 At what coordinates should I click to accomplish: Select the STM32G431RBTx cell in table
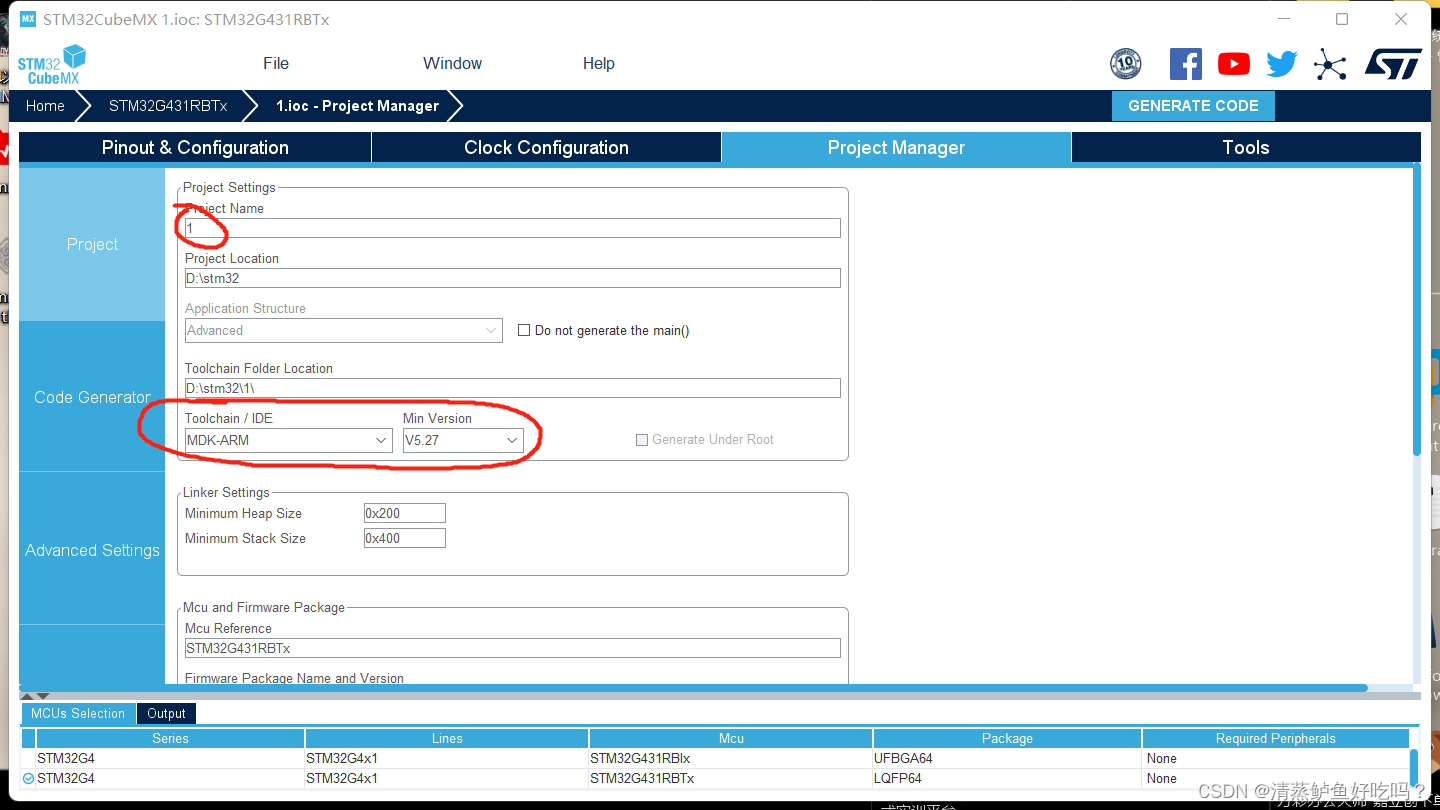731,778
